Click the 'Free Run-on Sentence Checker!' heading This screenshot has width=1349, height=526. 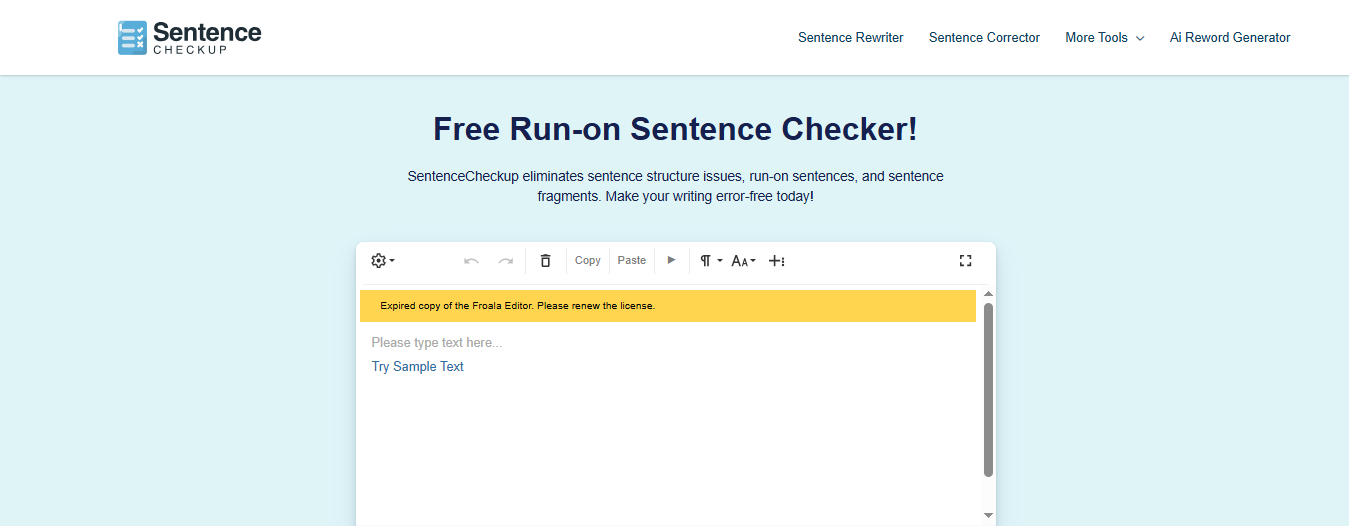(675, 129)
